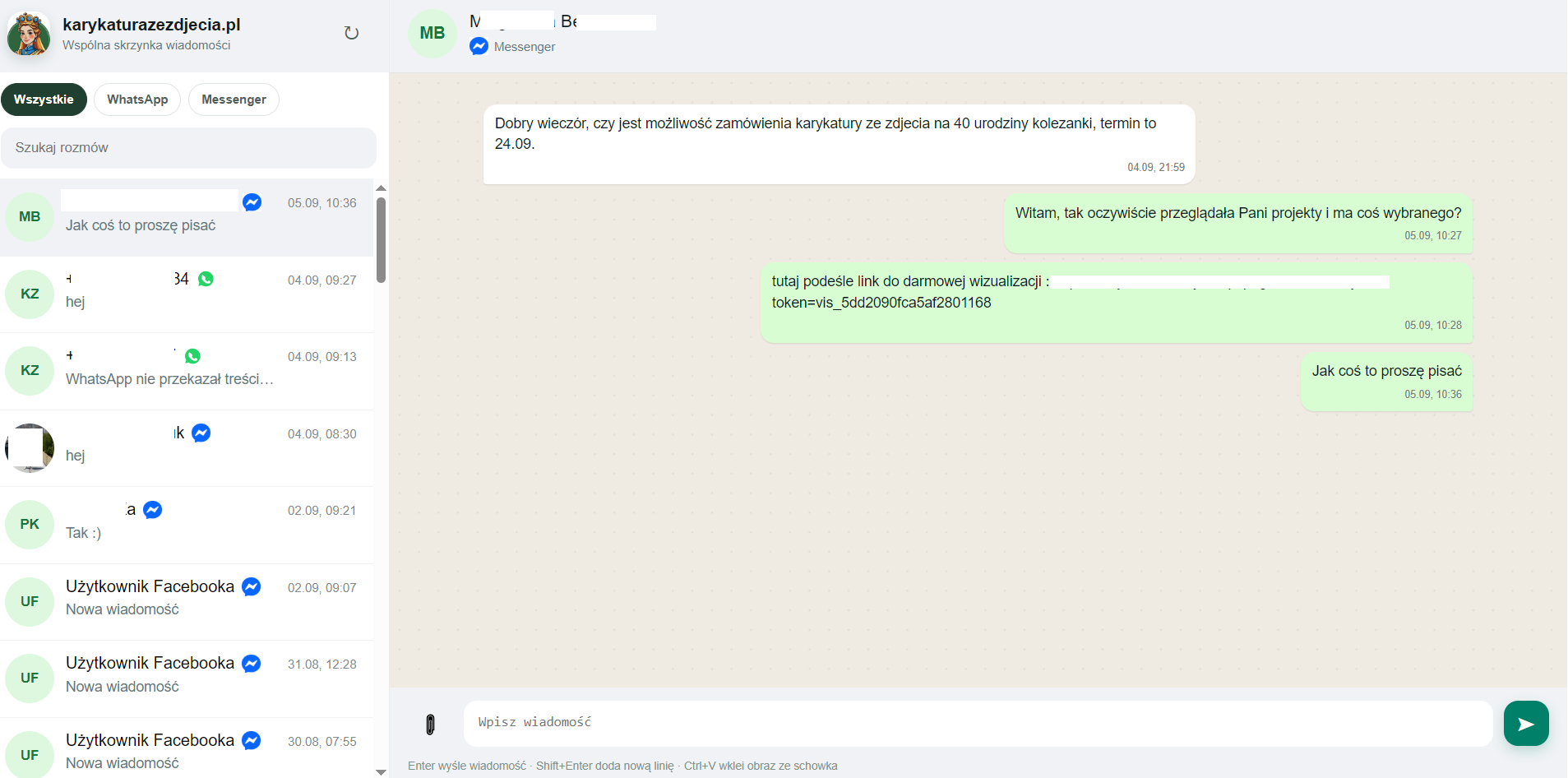This screenshot has height=778, width=1568.
Task: Click Messenger badge on 31.08, 12:28 conversation
Action: click(x=252, y=664)
